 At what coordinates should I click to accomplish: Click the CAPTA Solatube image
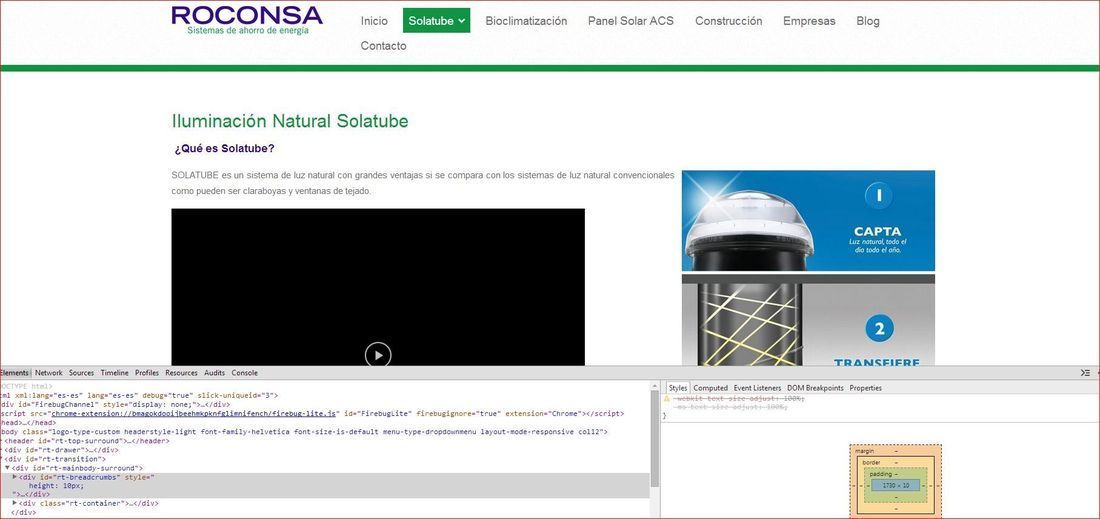(808, 221)
